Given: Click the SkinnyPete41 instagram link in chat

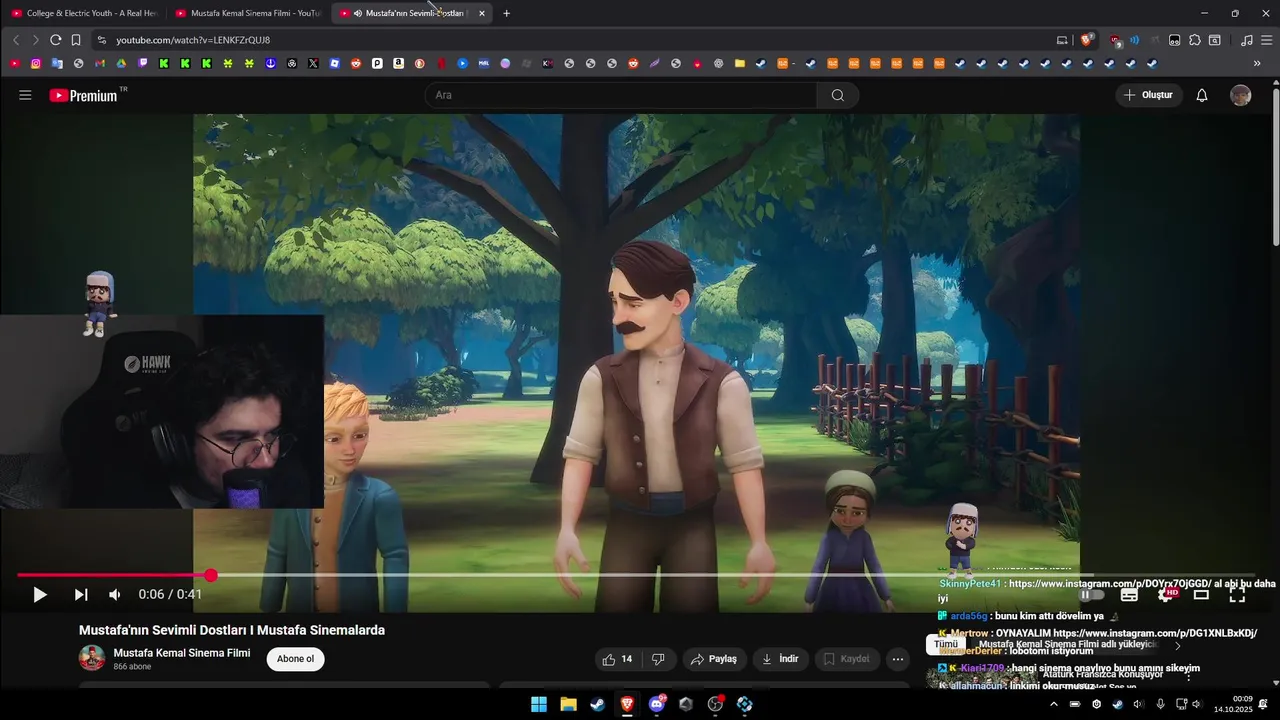Looking at the screenshot, I should tap(1109, 583).
